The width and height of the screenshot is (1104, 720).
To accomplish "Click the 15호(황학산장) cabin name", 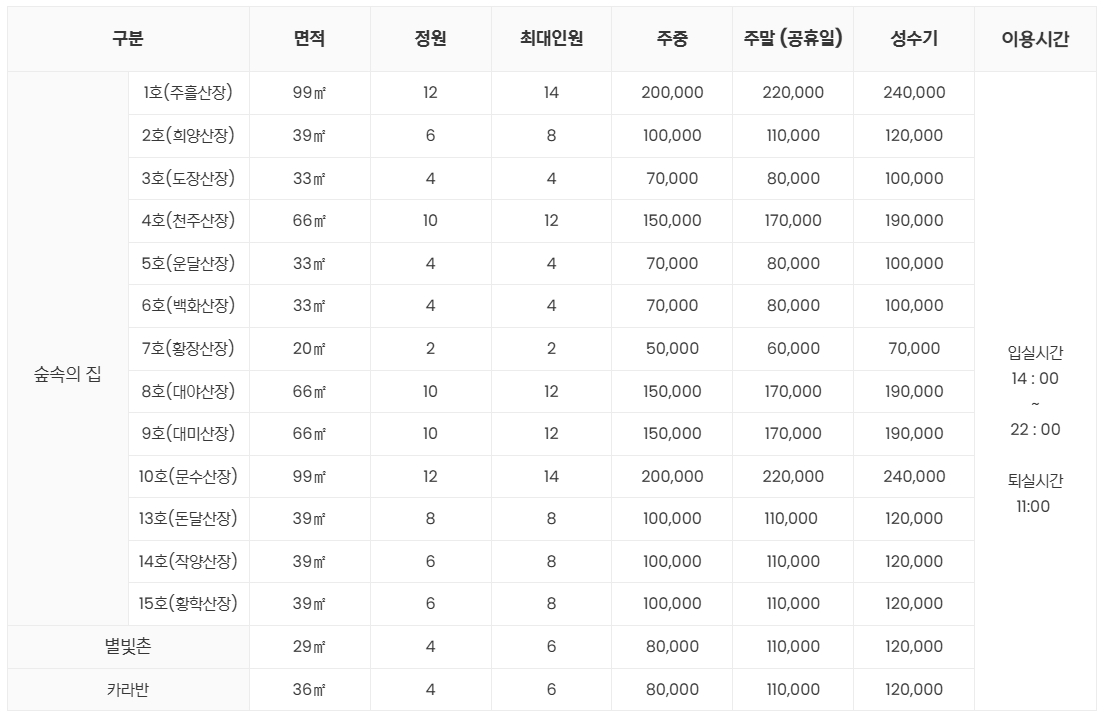I will click(188, 604).
